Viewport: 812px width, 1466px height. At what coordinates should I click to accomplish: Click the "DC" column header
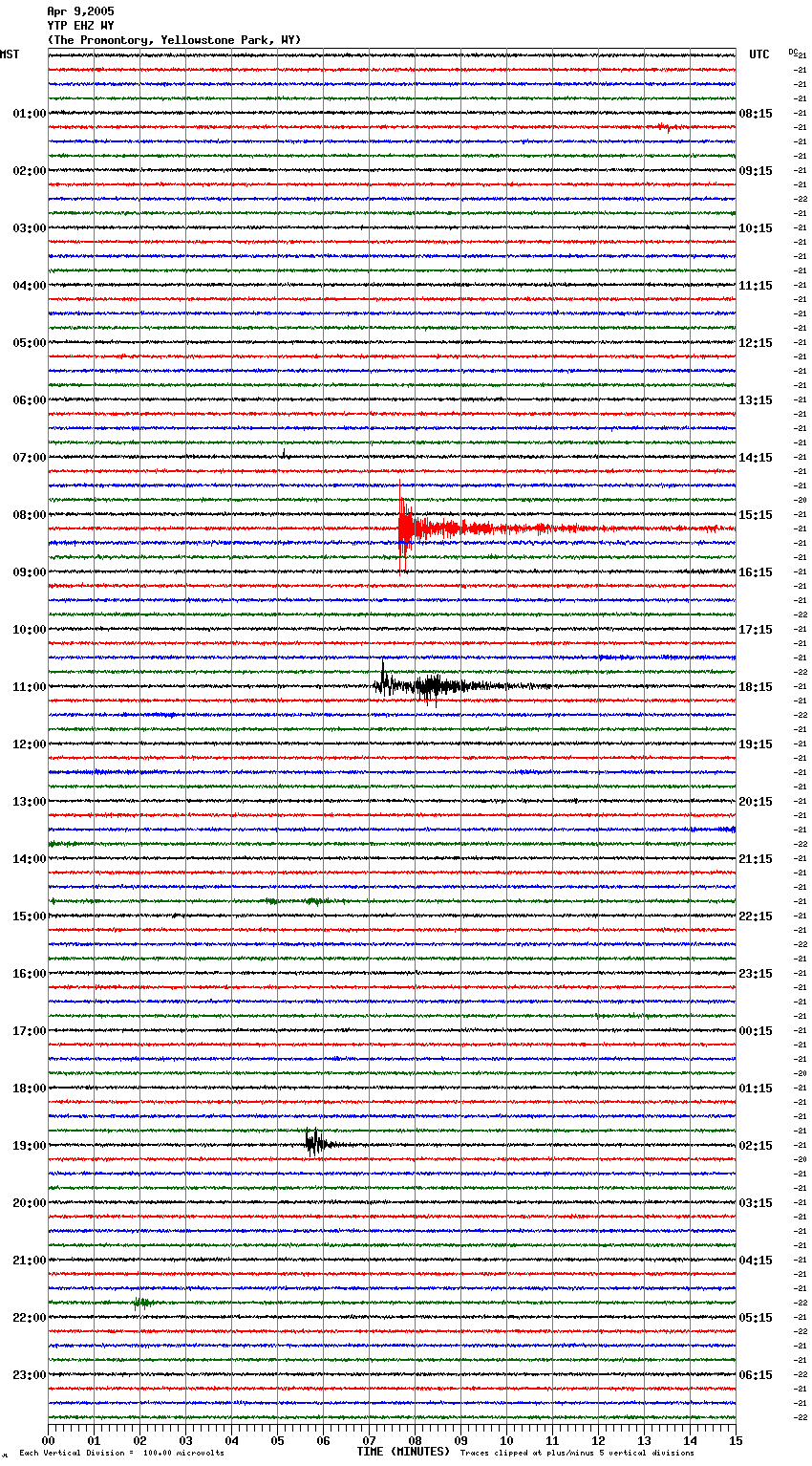pos(793,52)
